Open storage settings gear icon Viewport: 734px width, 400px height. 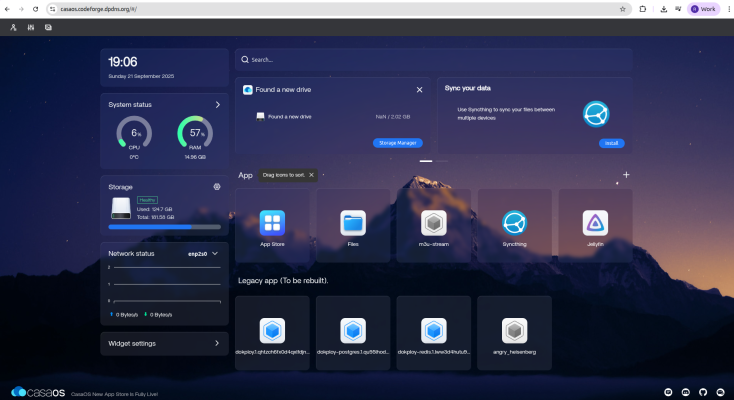(x=217, y=187)
